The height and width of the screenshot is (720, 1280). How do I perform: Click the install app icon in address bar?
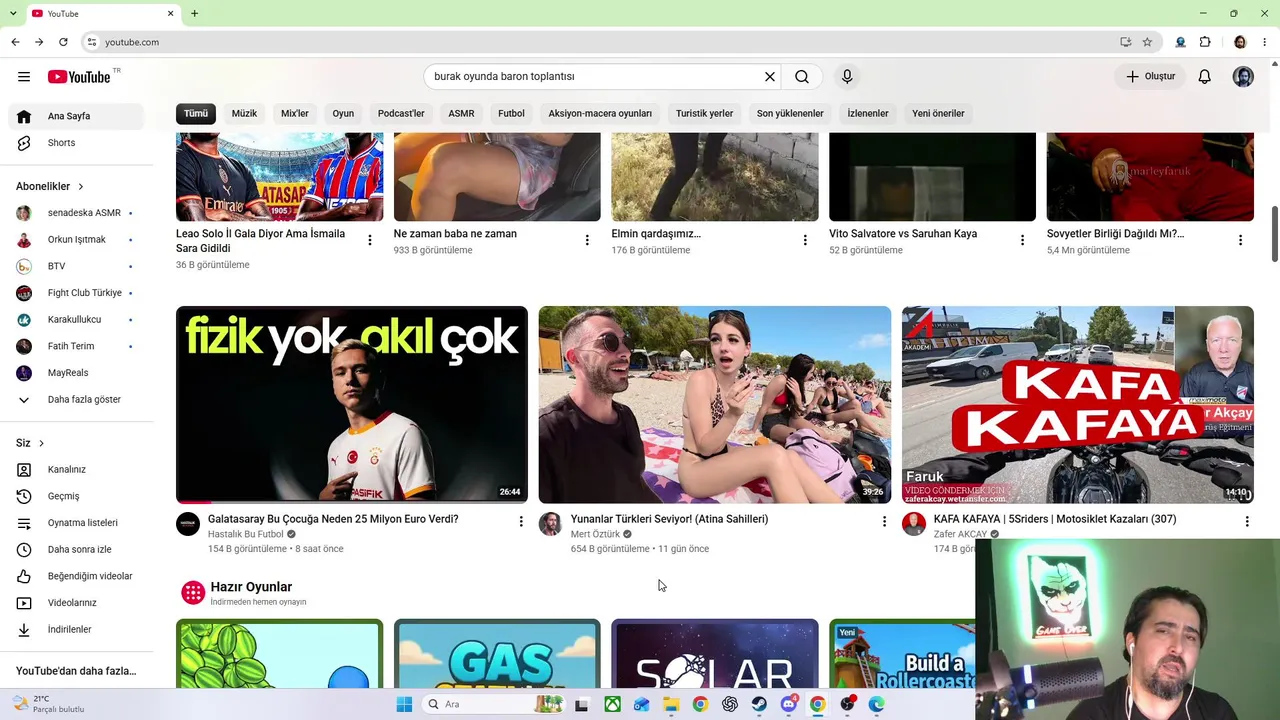1126,42
